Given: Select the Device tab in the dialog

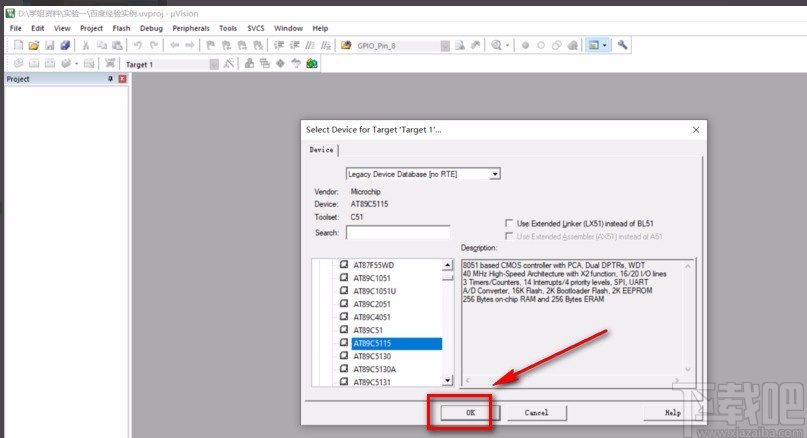Looking at the screenshot, I should (322, 149).
